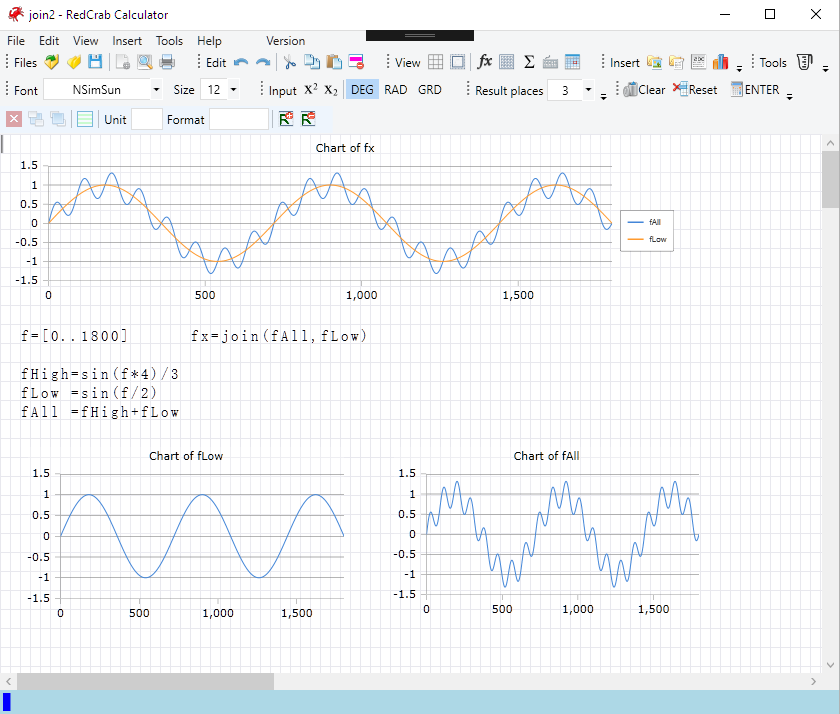
Task: Click the red X delete icon in the box toolbar
Action: (x=14, y=119)
